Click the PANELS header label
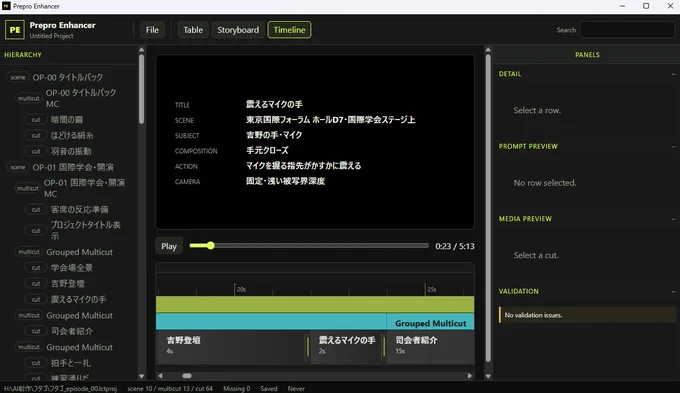Image resolution: width=680 pixels, height=393 pixels. (x=587, y=55)
